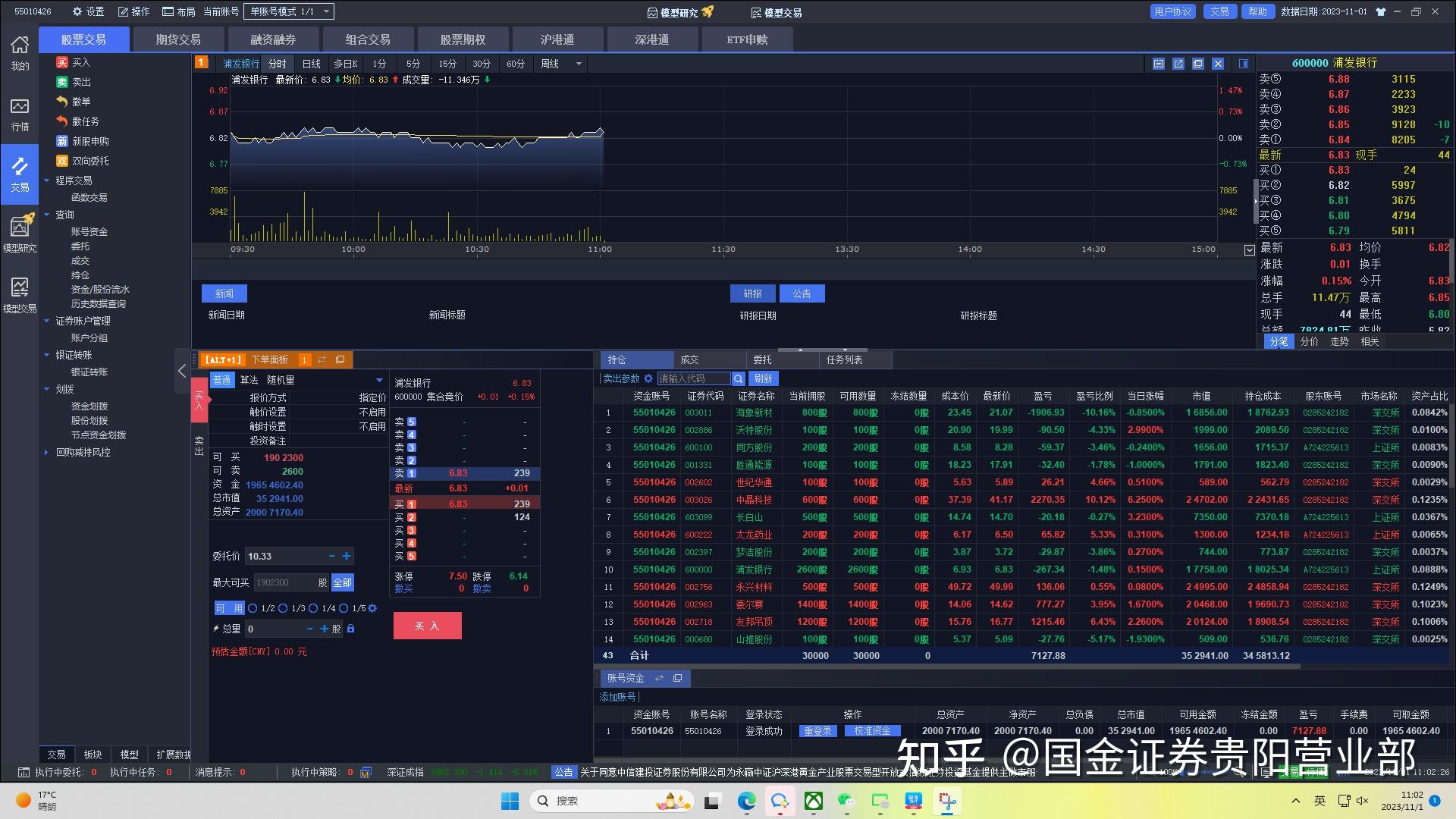Collapse the 查询 tree section

[47, 215]
